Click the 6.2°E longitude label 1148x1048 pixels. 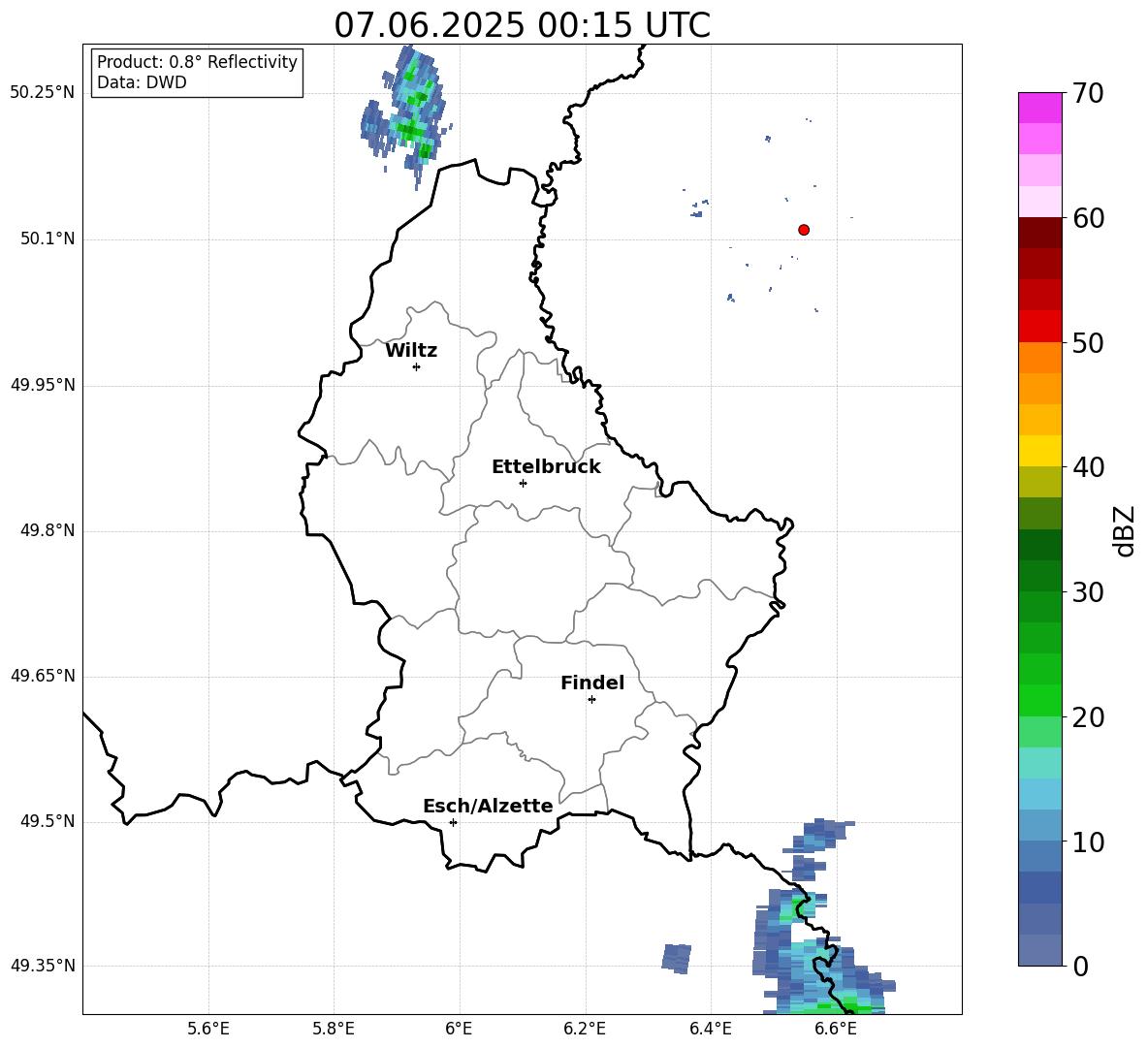585,1029
